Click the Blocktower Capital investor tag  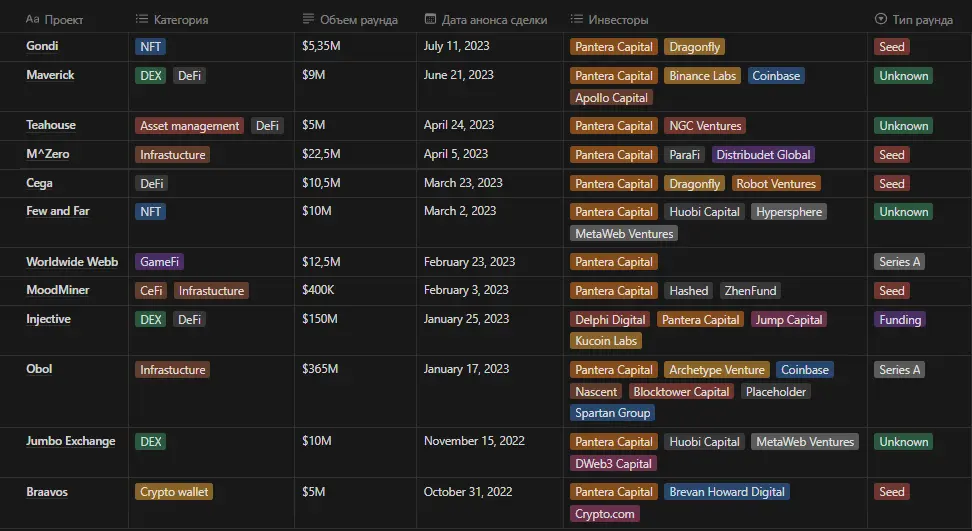681,392
